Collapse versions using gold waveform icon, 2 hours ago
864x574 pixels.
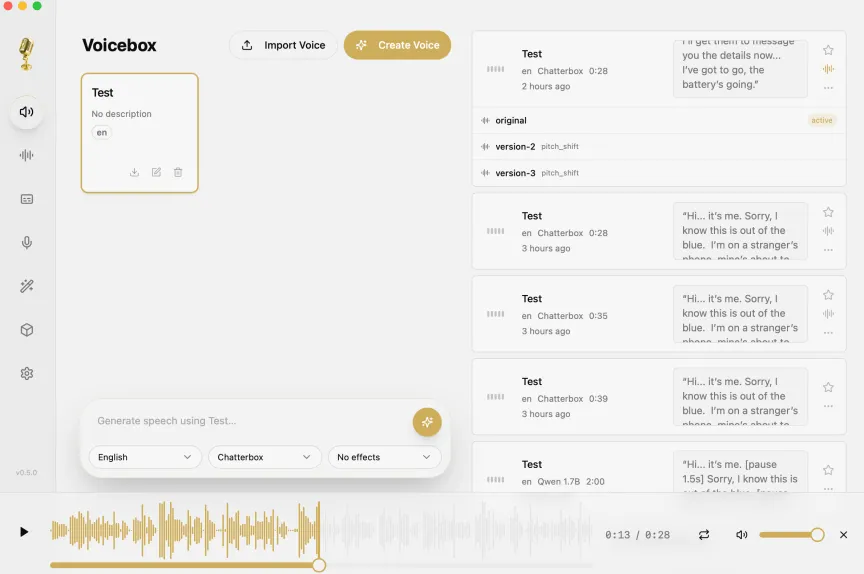828,69
